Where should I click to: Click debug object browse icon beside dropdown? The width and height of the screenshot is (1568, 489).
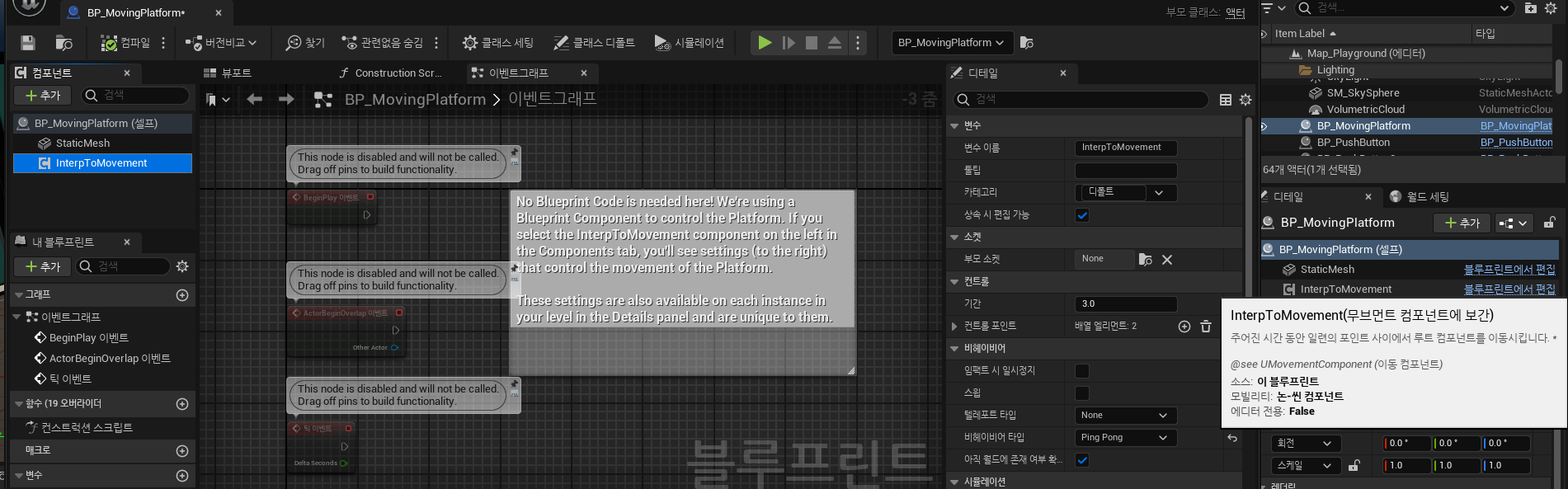(1027, 43)
